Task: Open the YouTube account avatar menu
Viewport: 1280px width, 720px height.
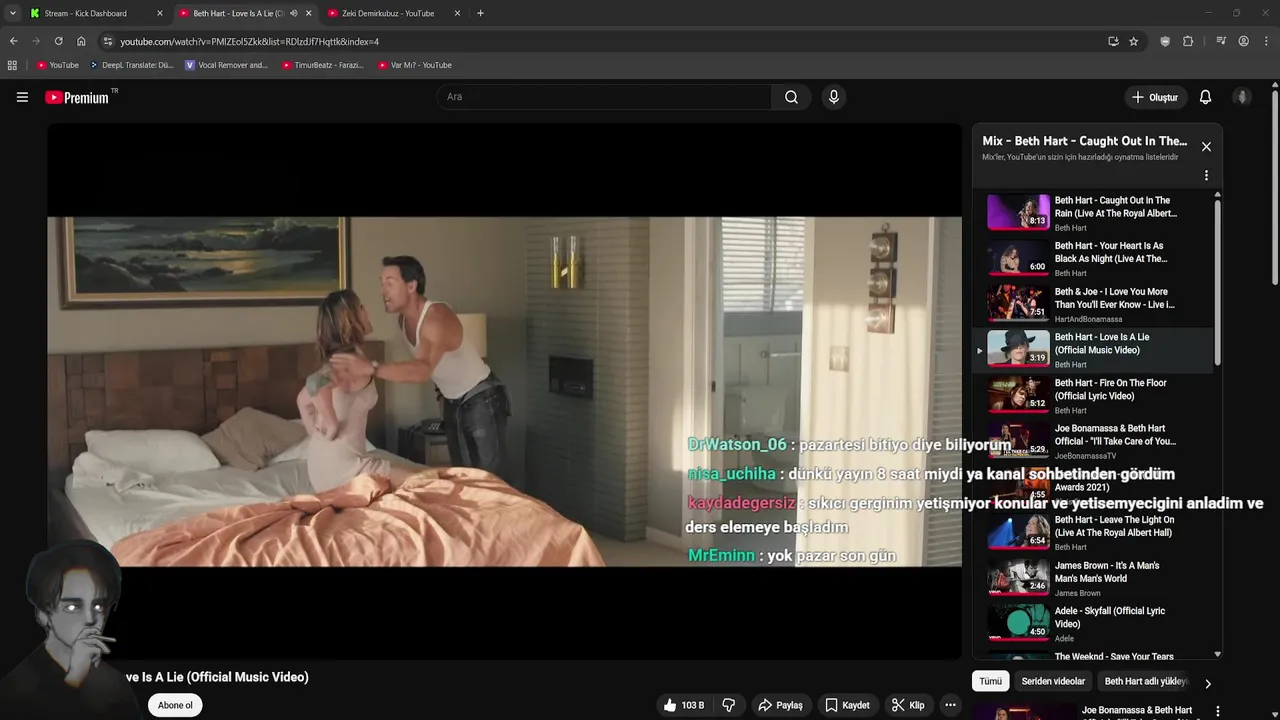Action: point(1242,97)
